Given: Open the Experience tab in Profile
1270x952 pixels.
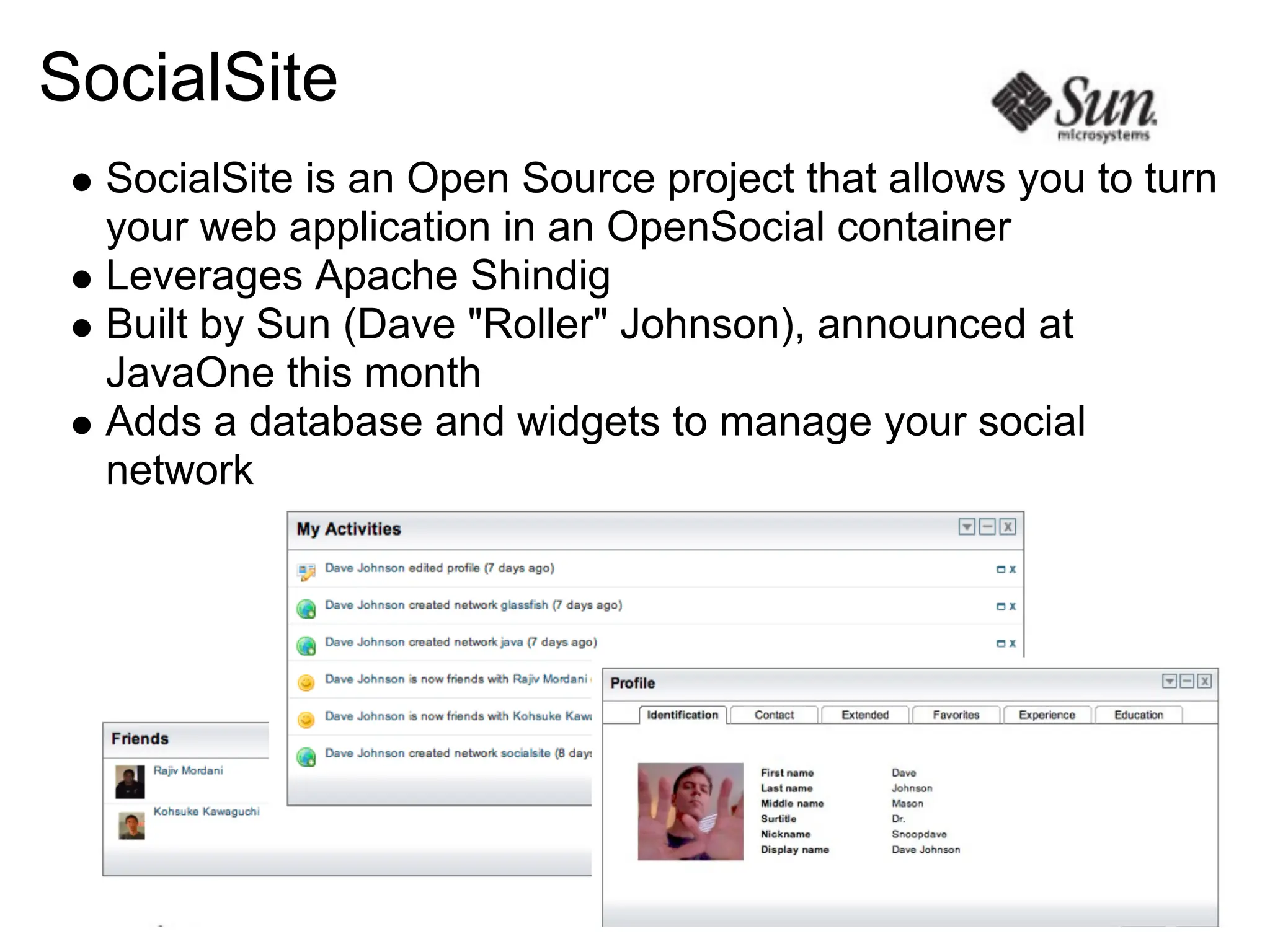Looking at the screenshot, I should tap(1047, 715).
